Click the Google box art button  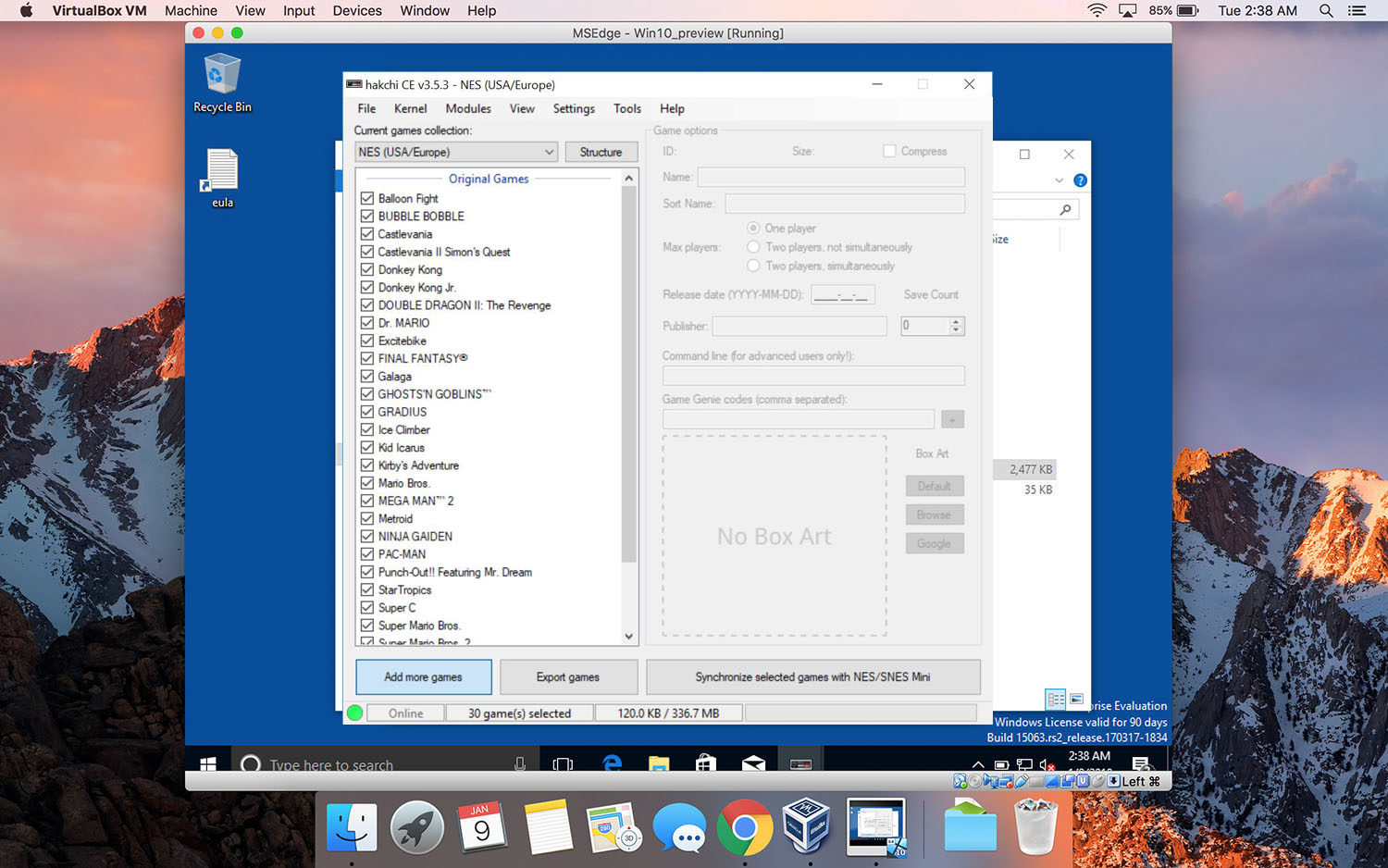coord(934,543)
